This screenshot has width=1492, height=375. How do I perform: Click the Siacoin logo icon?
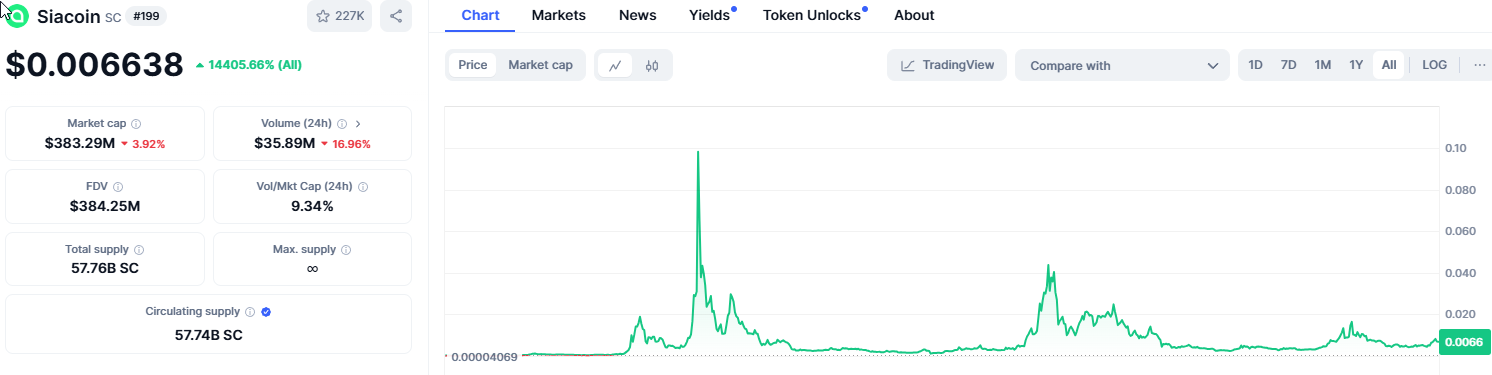coord(16,16)
